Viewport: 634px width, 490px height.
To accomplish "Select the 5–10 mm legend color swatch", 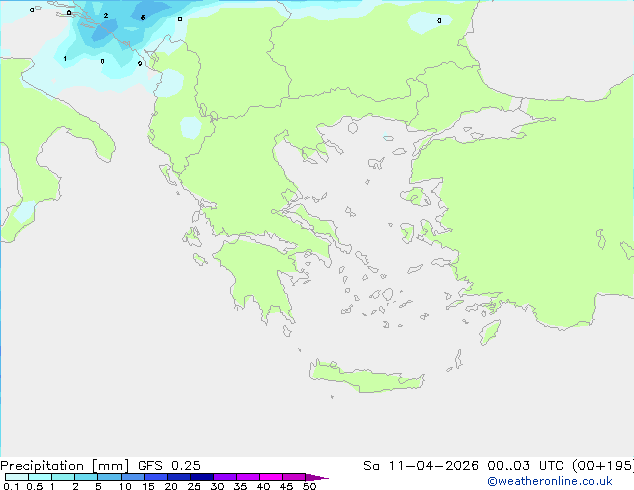I will click(109, 477).
